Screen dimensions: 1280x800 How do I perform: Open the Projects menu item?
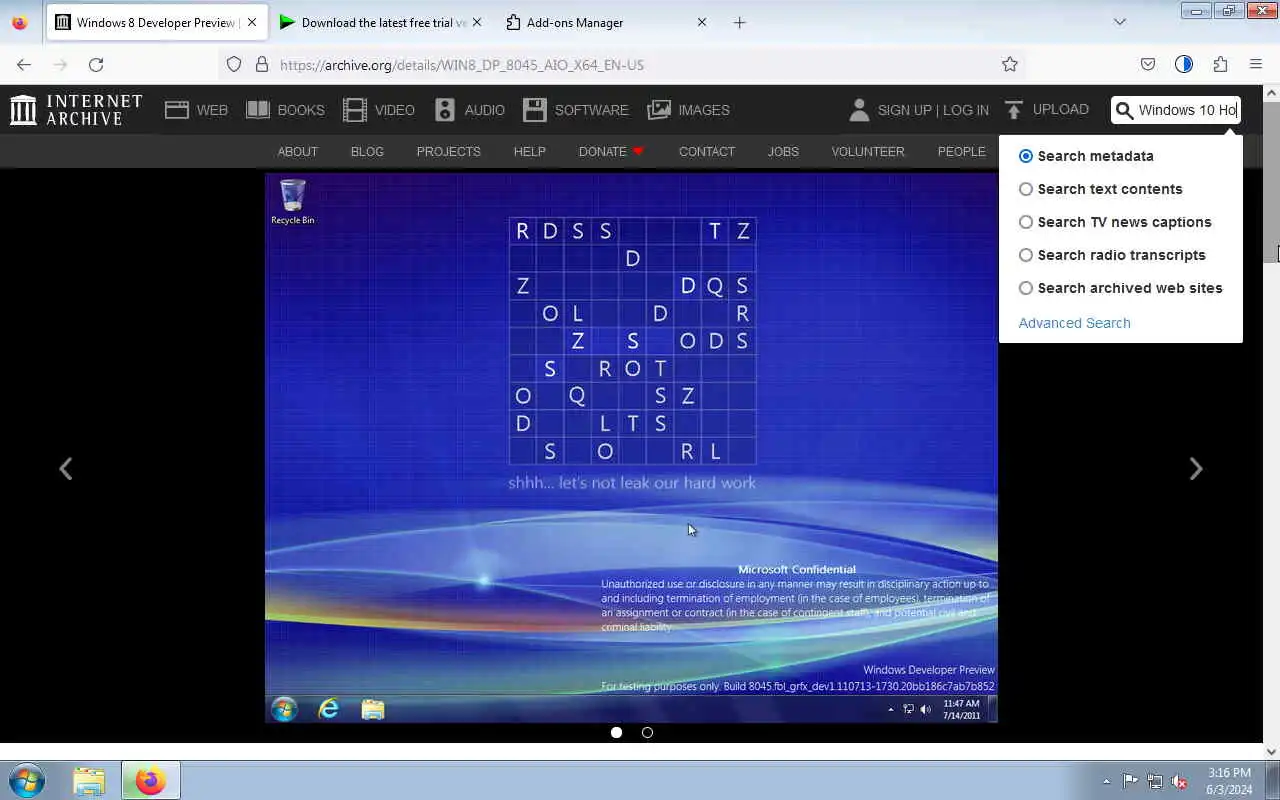tap(448, 151)
